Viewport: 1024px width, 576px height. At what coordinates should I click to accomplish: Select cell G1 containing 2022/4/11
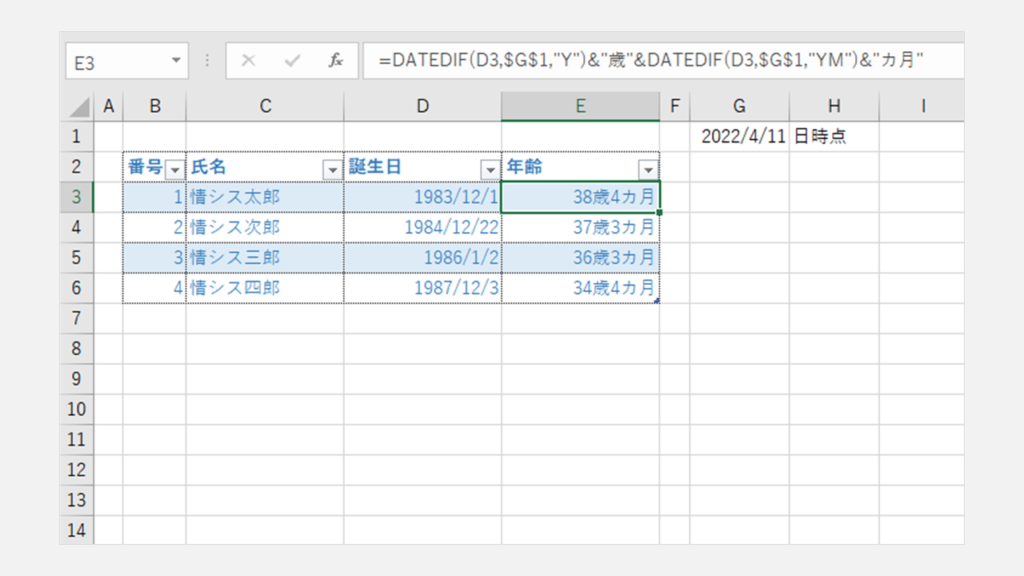pos(739,137)
